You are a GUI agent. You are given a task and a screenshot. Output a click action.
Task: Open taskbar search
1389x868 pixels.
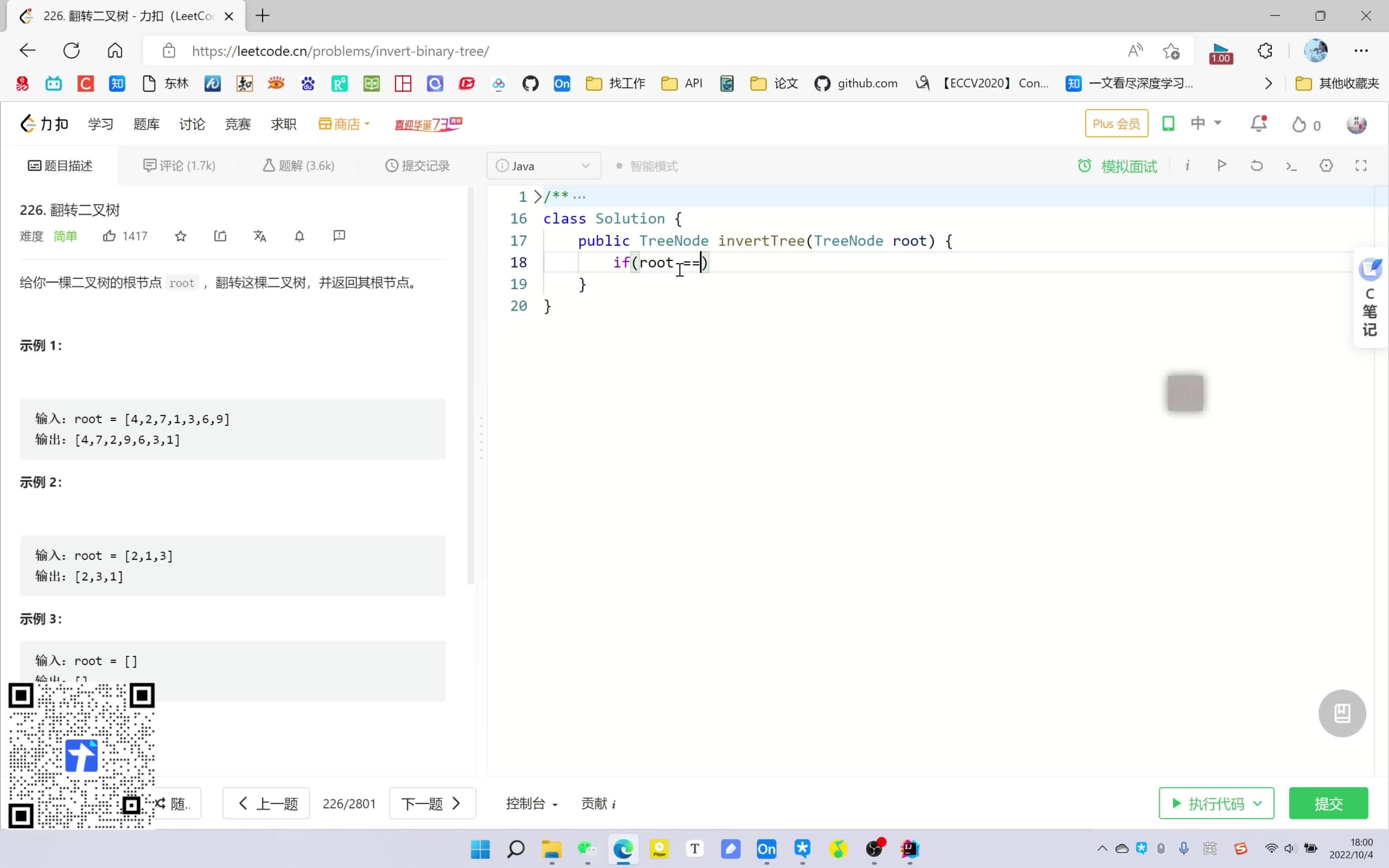coord(515,849)
